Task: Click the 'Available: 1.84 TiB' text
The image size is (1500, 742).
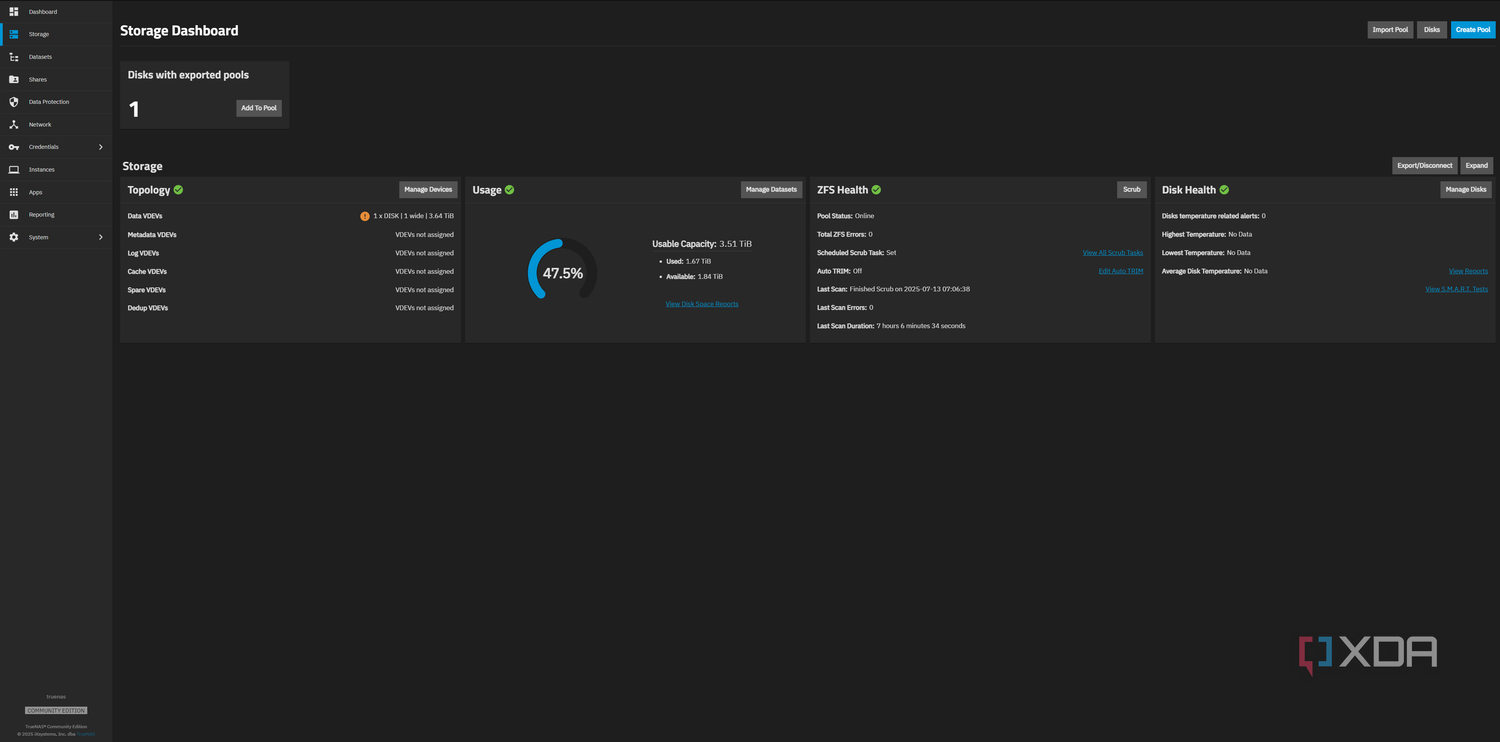Action: [694, 277]
